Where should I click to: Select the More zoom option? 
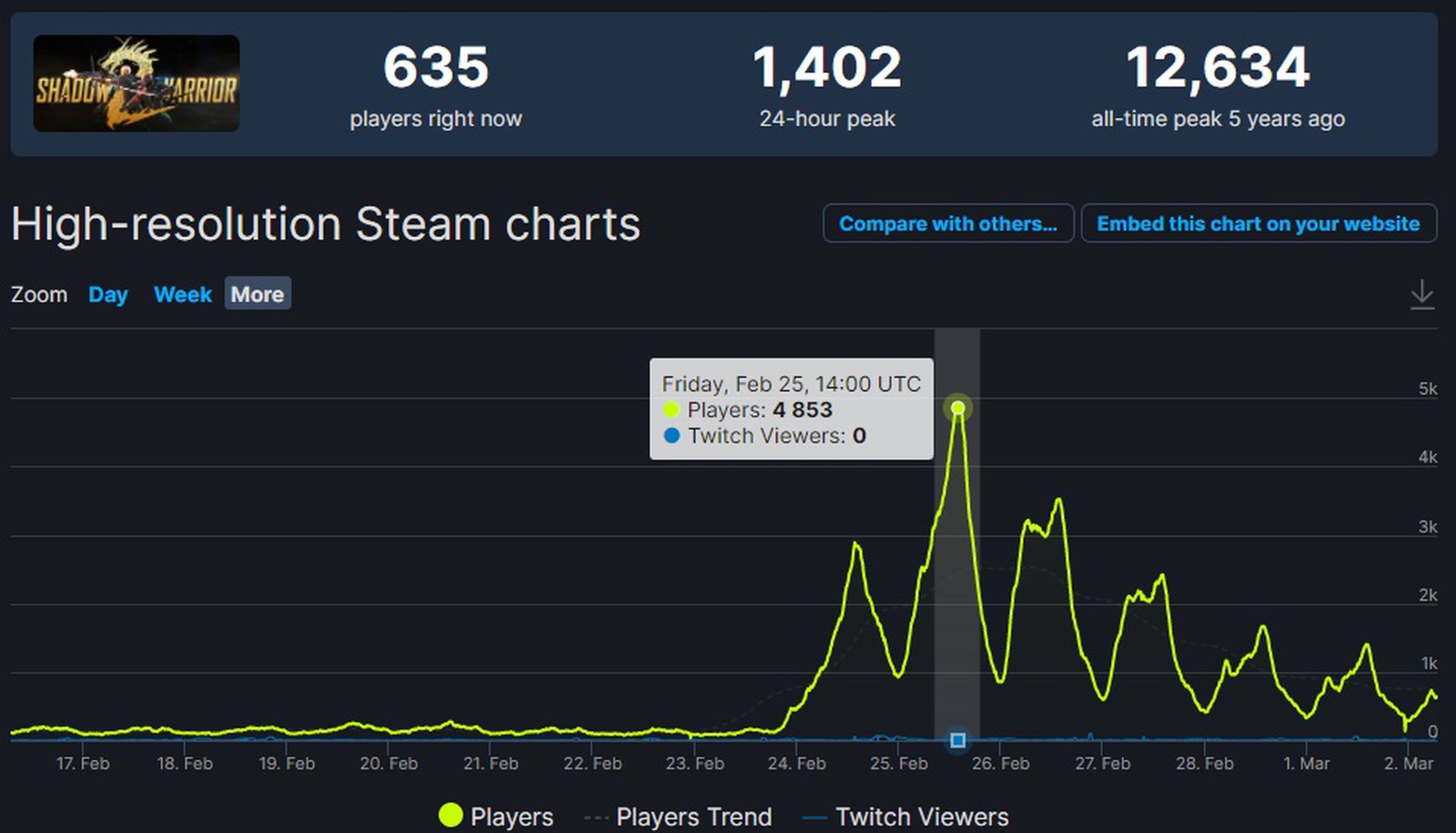tap(258, 294)
